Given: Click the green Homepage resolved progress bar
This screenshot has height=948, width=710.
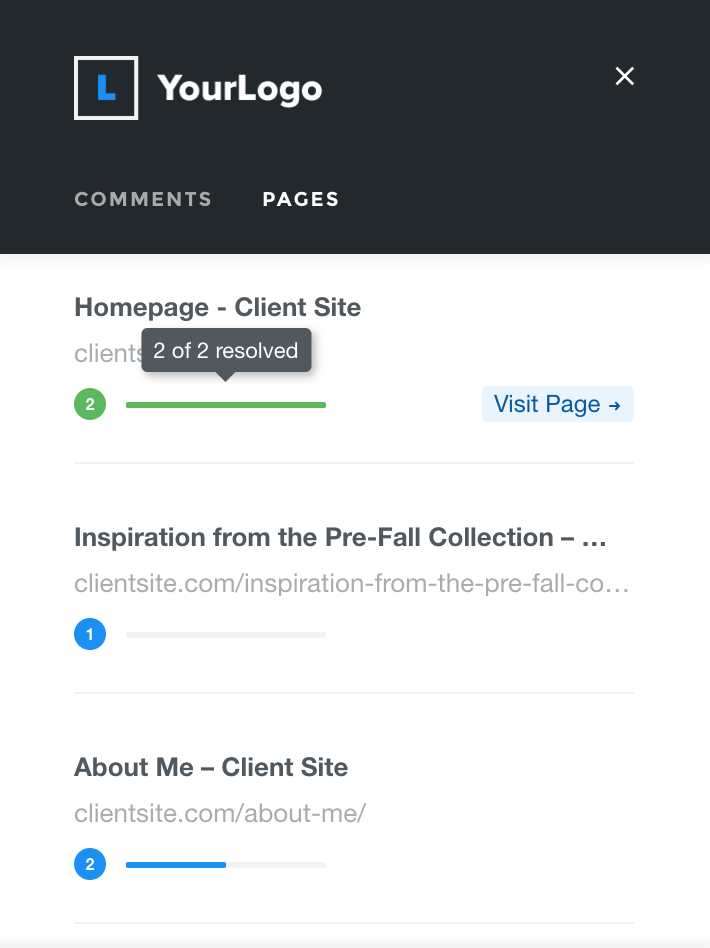Looking at the screenshot, I should click(226, 405).
